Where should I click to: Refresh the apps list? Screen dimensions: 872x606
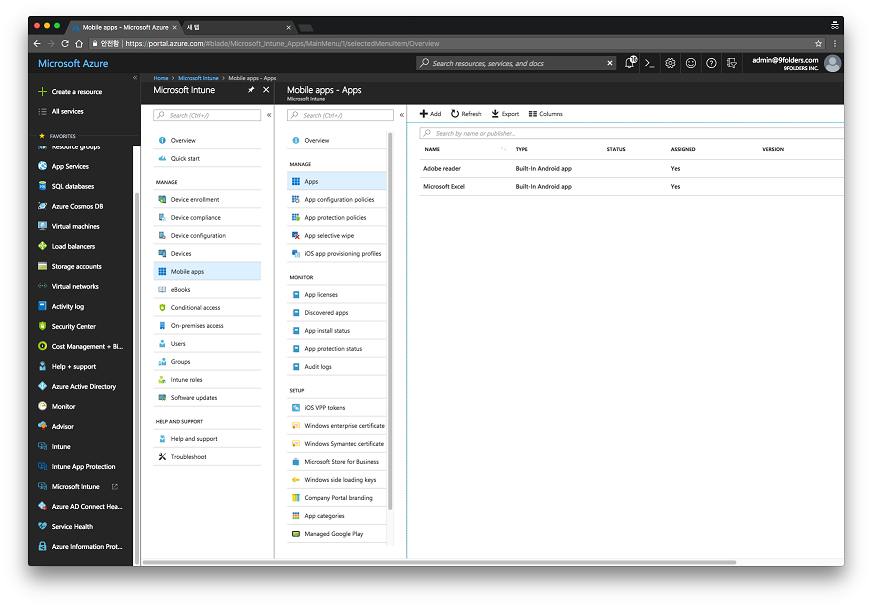tap(465, 113)
